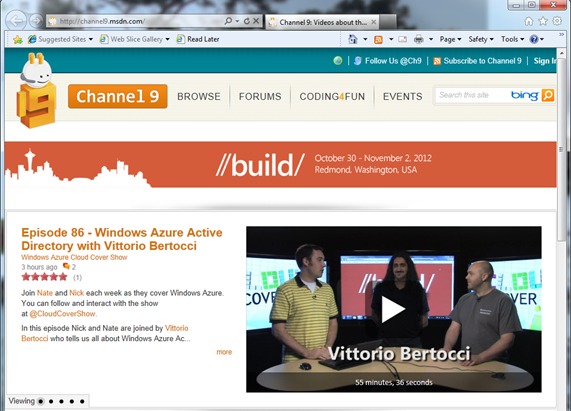571x411 pixels.
Task: Open the blank new tab button
Action: (x=388, y=22)
